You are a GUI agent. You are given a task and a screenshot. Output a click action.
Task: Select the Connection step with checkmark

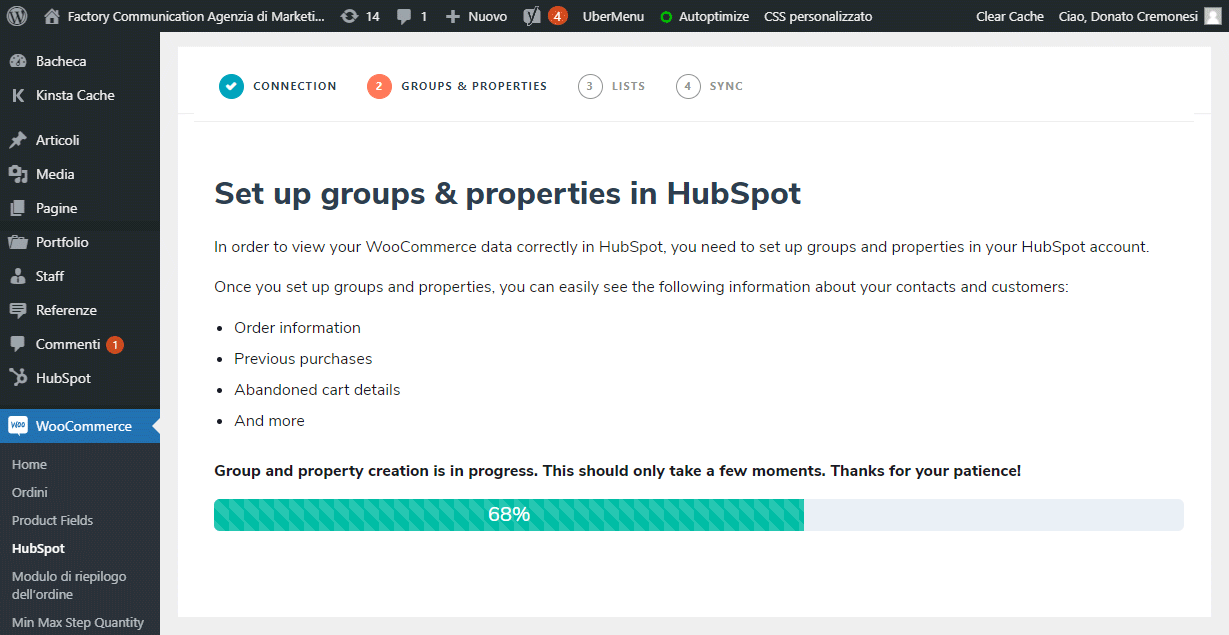(x=278, y=86)
